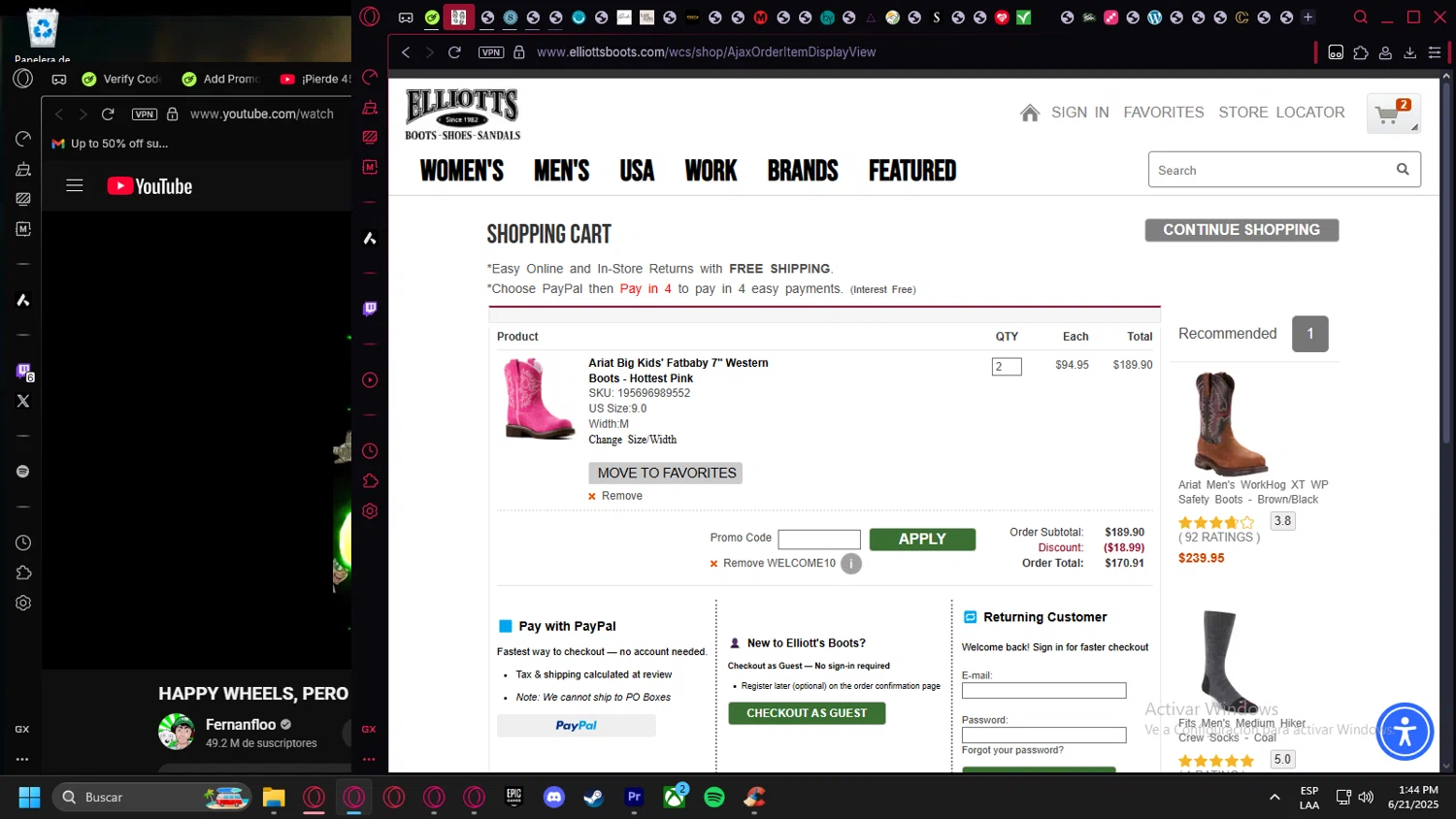Switch to the Add Promo tab
Image resolution: width=1456 pixels, height=819 pixels.
[x=222, y=80]
